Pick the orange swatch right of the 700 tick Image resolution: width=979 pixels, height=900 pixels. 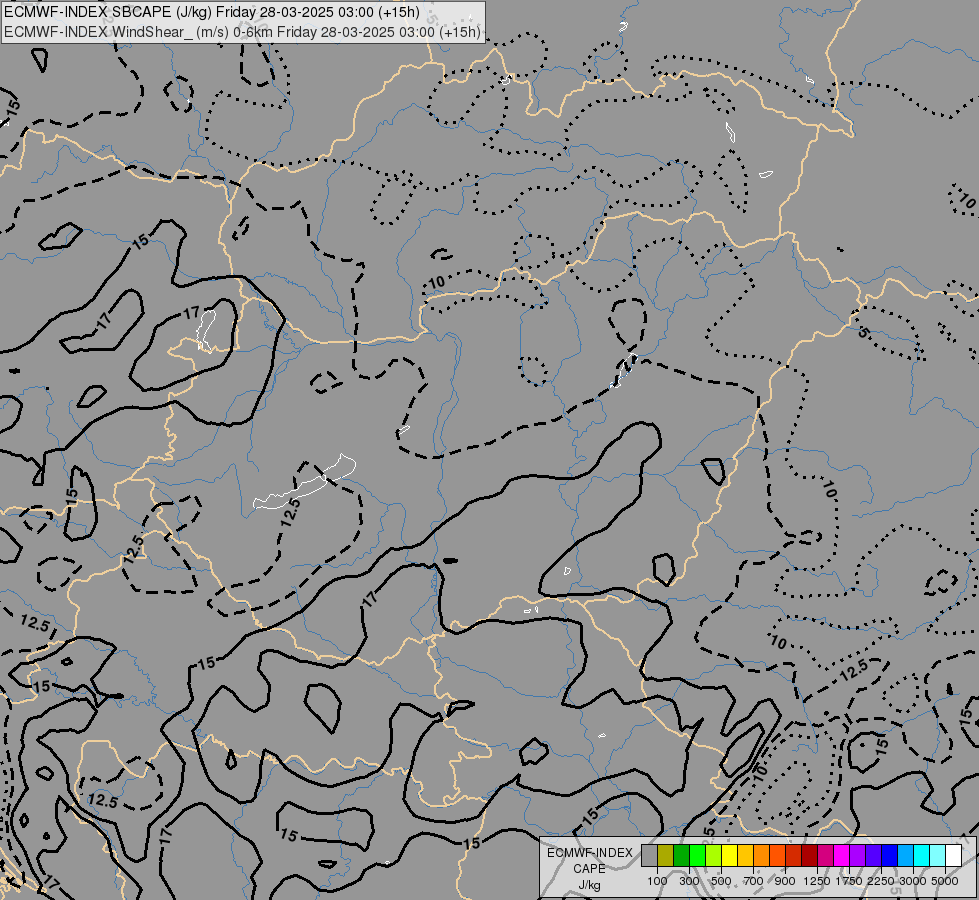[x=762, y=855]
